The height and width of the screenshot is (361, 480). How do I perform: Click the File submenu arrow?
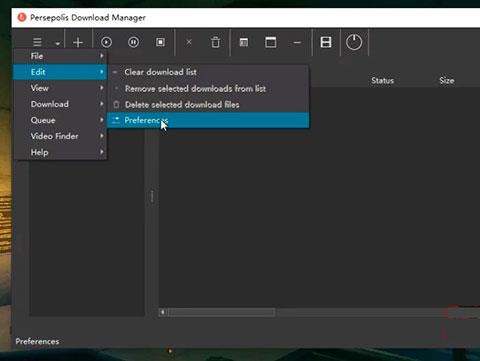tap(102, 56)
